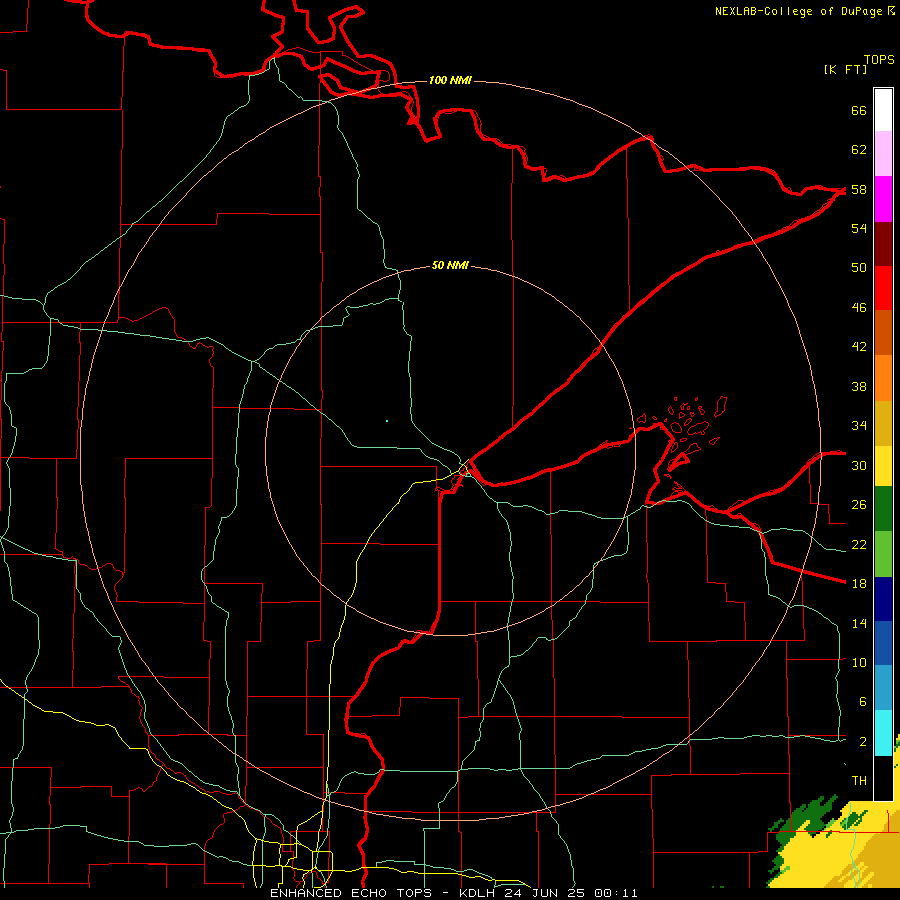Pick the 10 legend value
This screenshot has height=900, width=900.
(x=859, y=662)
